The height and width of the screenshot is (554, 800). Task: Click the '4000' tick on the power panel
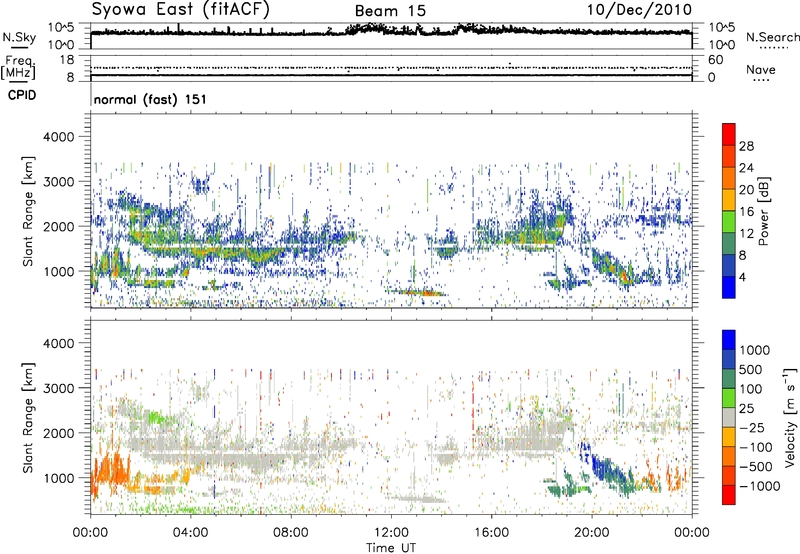pyautogui.click(x=58, y=137)
